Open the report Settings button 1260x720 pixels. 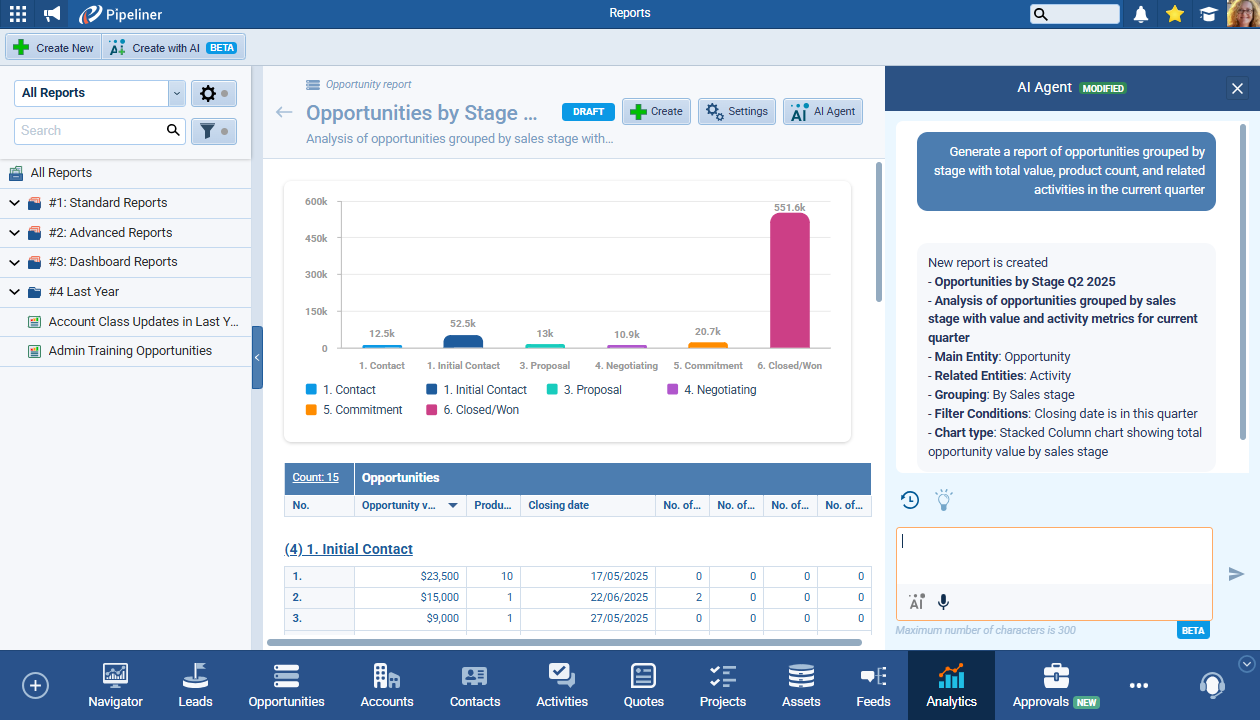coord(737,112)
